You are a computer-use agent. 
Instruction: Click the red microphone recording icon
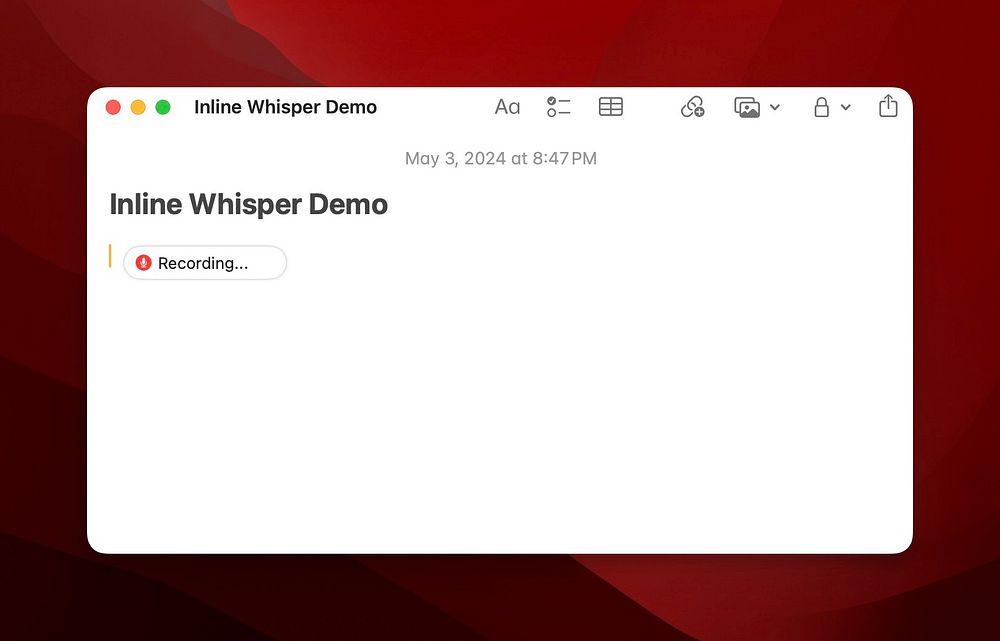pos(143,263)
